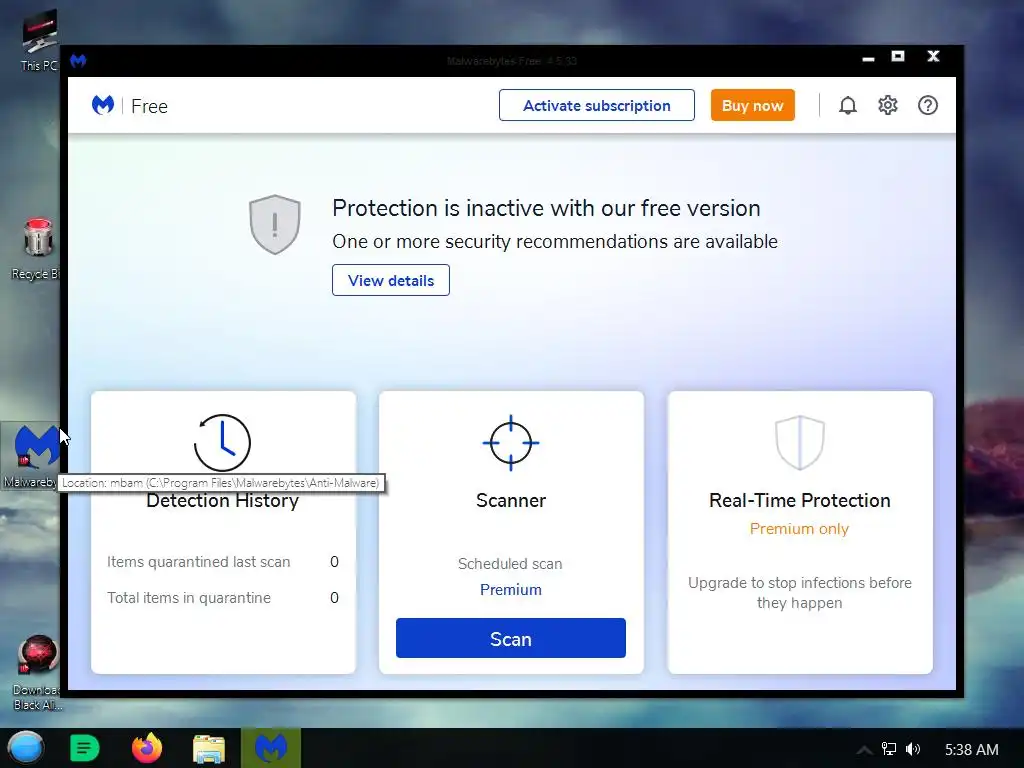This screenshot has height=768, width=1024.
Task: Open the Detection History card title
Action: click(x=222, y=500)
